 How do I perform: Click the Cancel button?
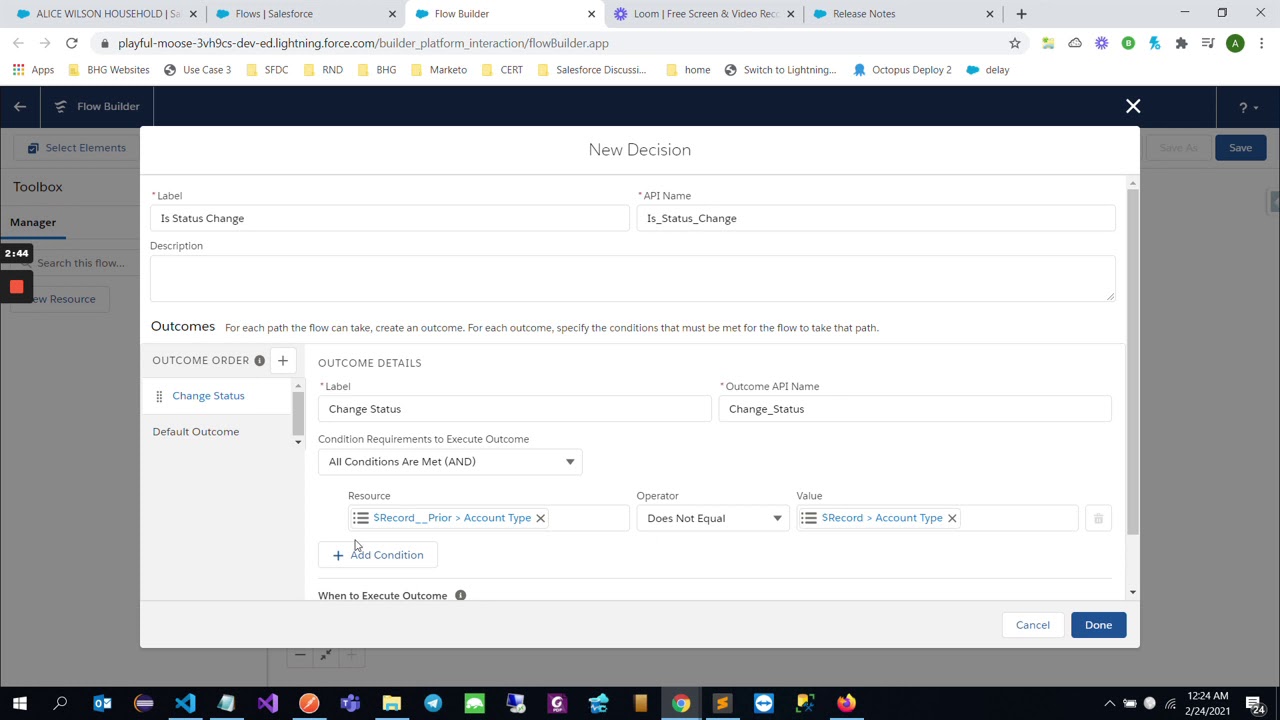click(1033, 625)
